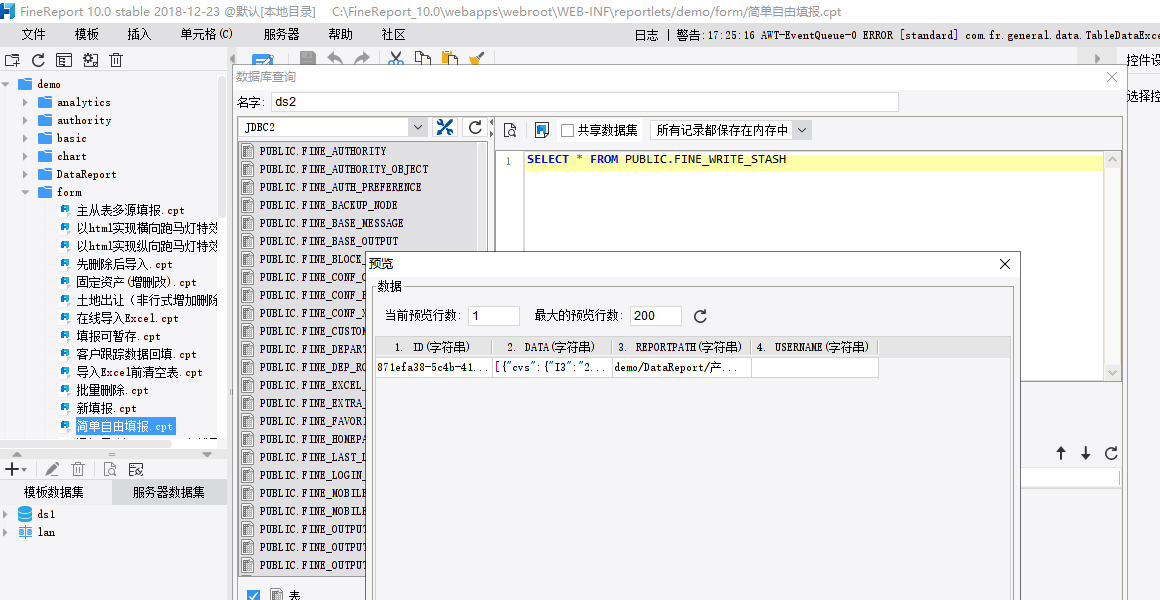The height and width of the screenshot is (600, 1160).
Task: Switch to 模板数据集 tab
Action: coord(53,493)
